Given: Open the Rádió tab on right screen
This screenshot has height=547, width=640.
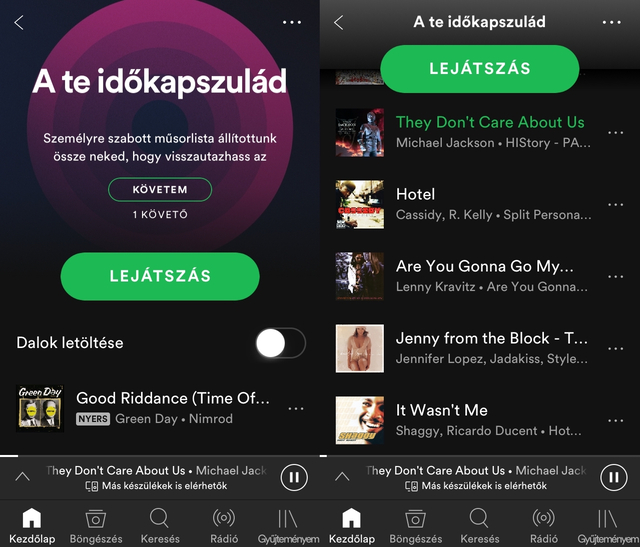Looking at the screenshot, I should tap(544, 526).
